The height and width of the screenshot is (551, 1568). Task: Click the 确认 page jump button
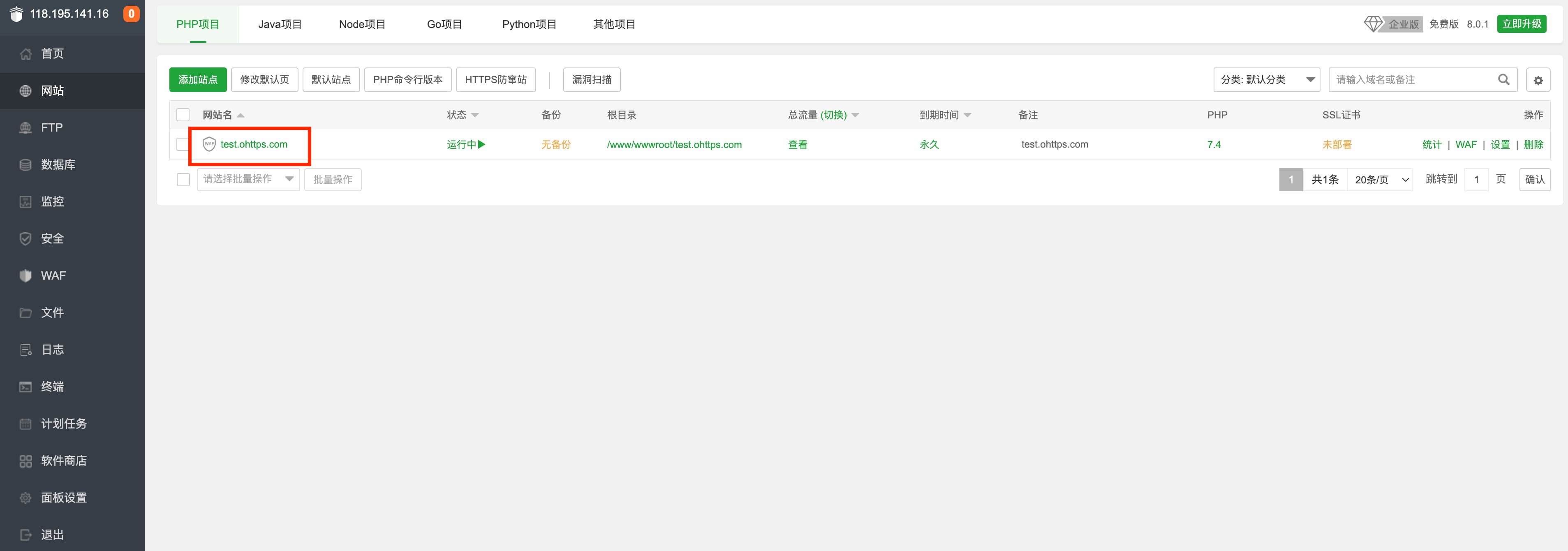(1535, 180)
